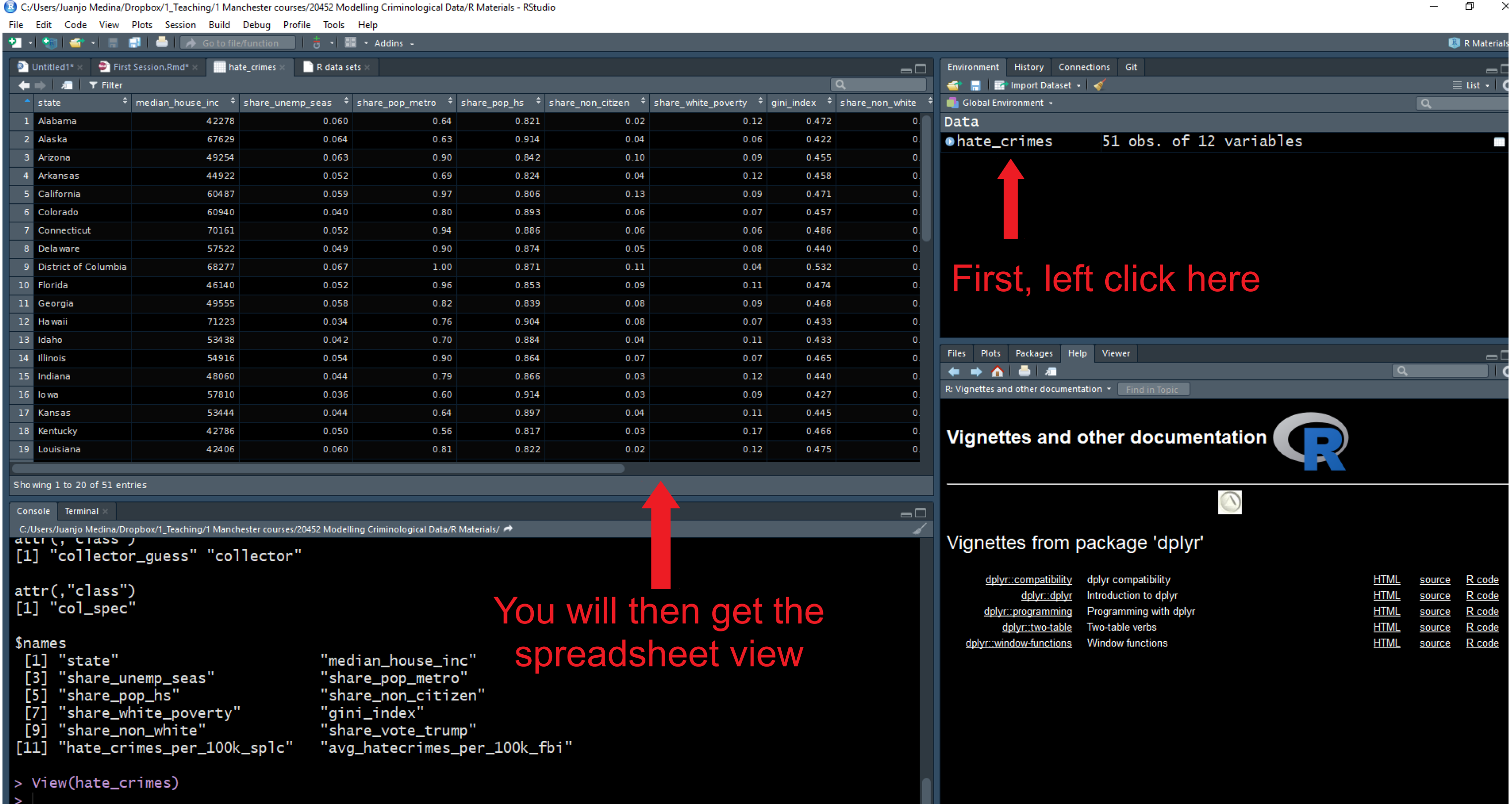Open the Global Environment dropdown
Viewport: 1512px width, 804px height.
click(x=1006, y=103)
